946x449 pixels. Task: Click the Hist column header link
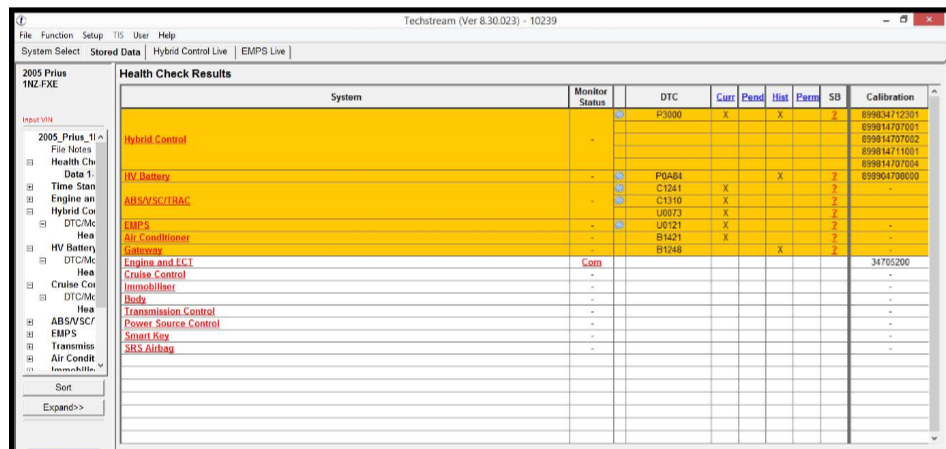point(780,97)
